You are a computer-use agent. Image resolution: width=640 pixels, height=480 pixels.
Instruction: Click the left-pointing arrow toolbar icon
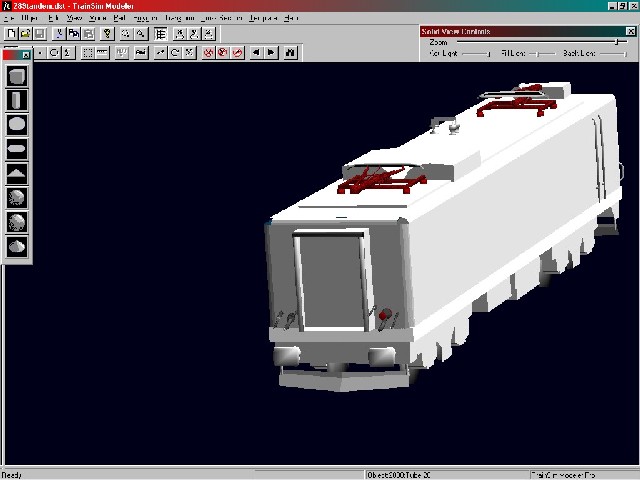[x=256, y=52]
